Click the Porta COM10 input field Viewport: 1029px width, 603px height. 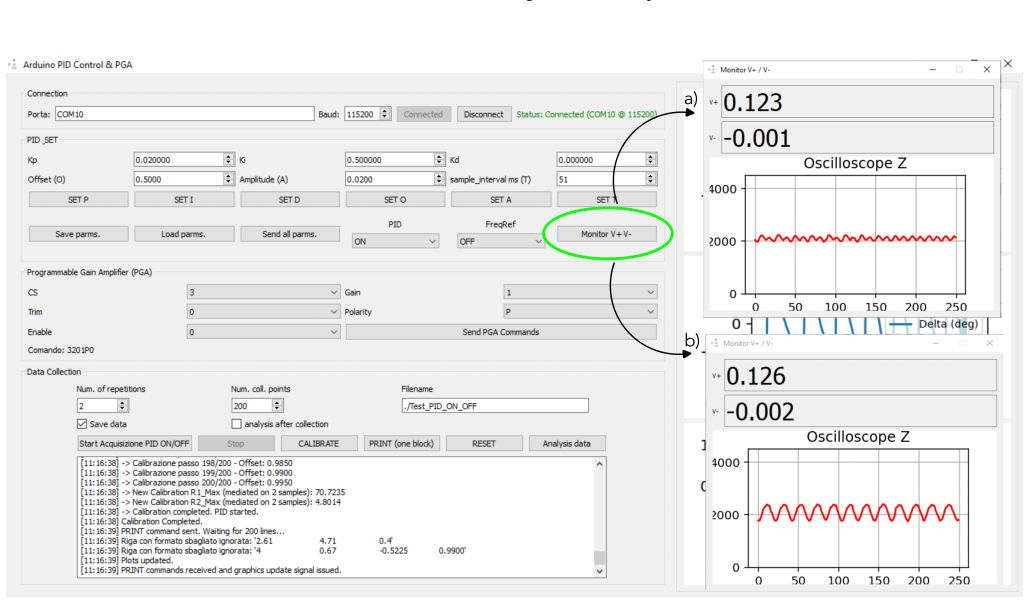(x=184, y=114)
